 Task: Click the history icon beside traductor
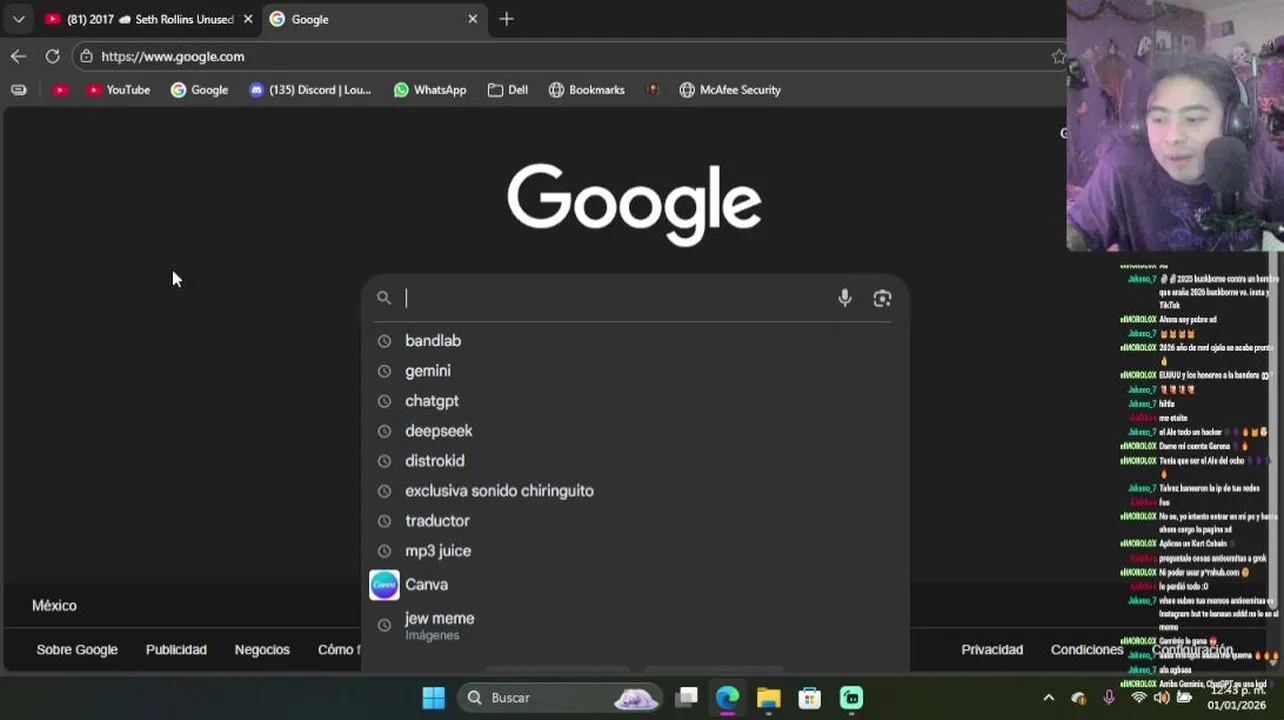point(384,521)
